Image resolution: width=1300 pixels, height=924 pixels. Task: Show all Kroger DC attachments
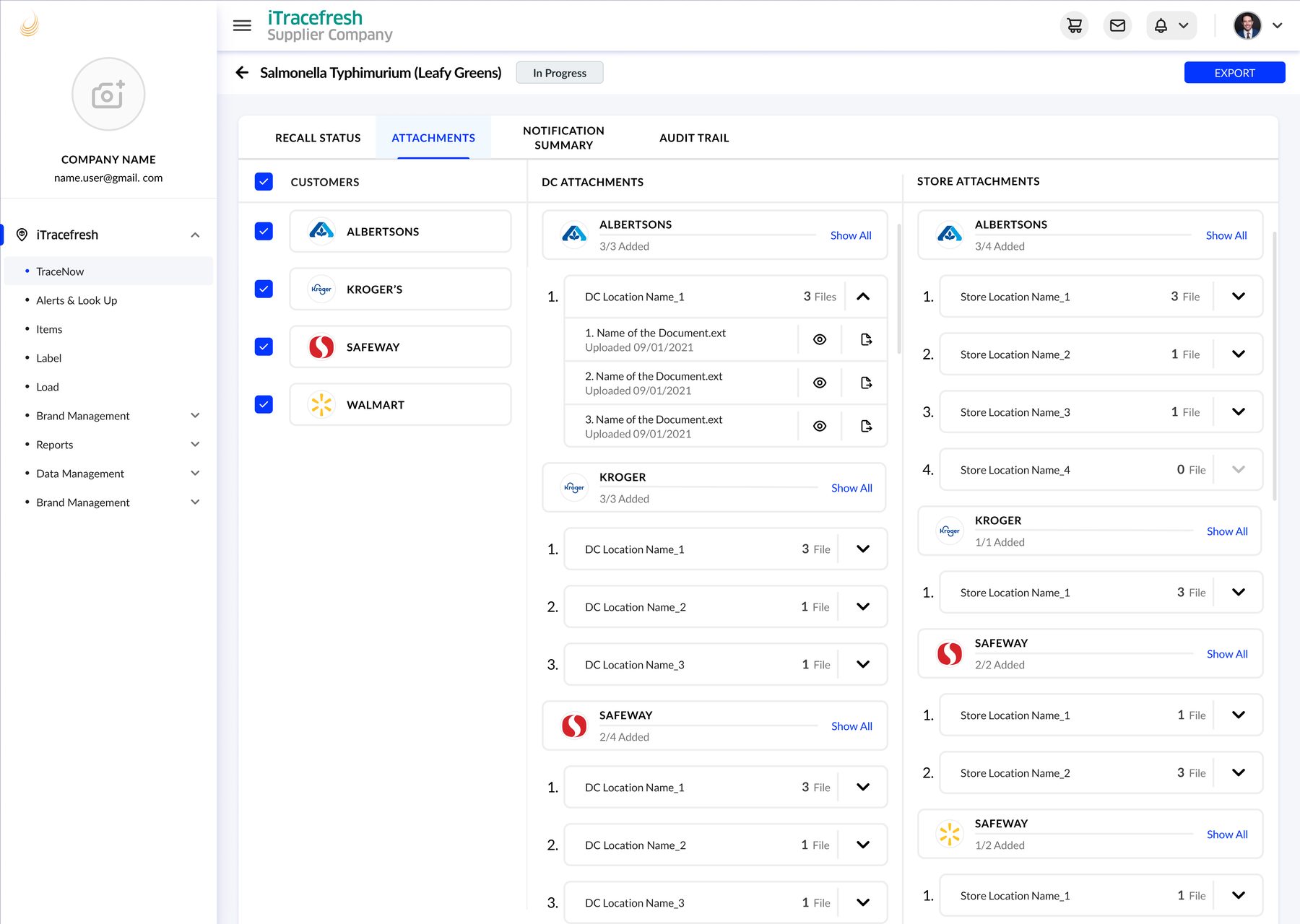[851, 488]
